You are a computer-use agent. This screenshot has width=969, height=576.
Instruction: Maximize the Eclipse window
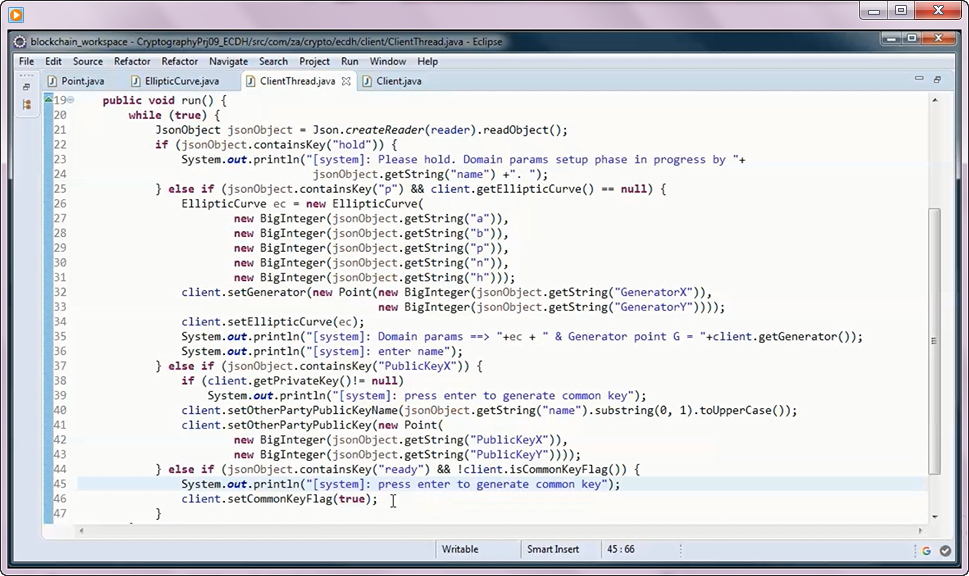click(912, 38)
